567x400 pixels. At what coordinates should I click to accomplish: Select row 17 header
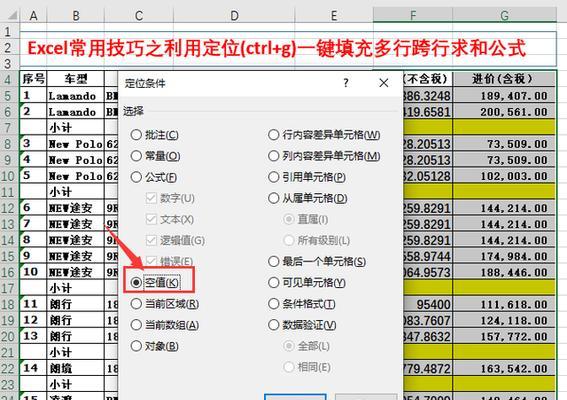(9, 288)
